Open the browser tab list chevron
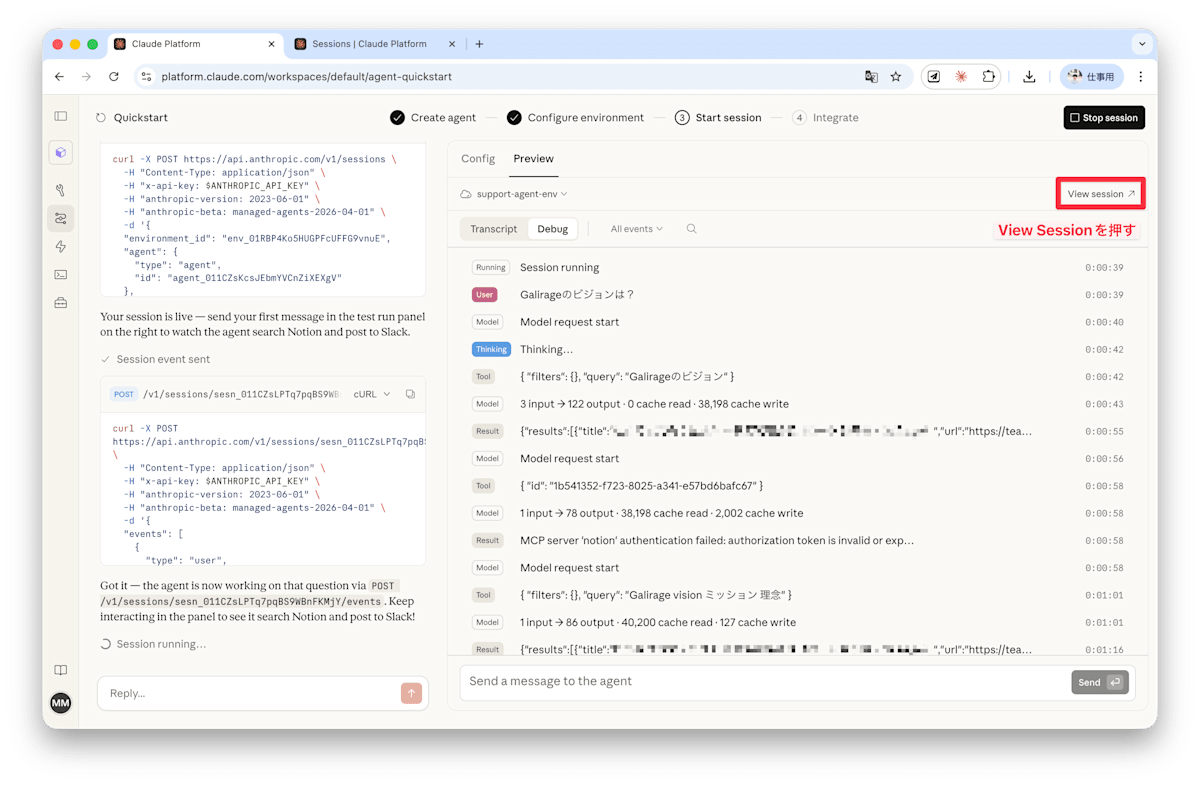Screen dimensions: 1200x785 click(1142, 44)
